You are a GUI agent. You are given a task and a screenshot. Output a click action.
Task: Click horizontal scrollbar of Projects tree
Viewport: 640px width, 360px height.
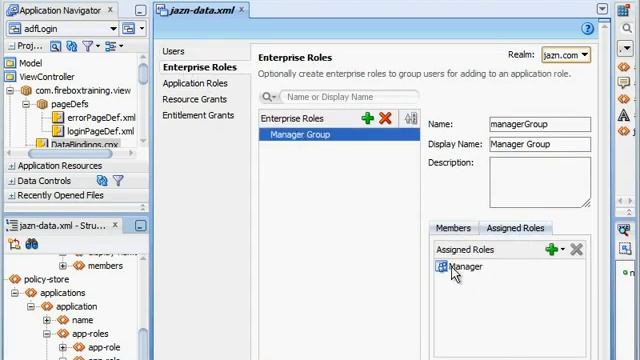click(70, 153)
